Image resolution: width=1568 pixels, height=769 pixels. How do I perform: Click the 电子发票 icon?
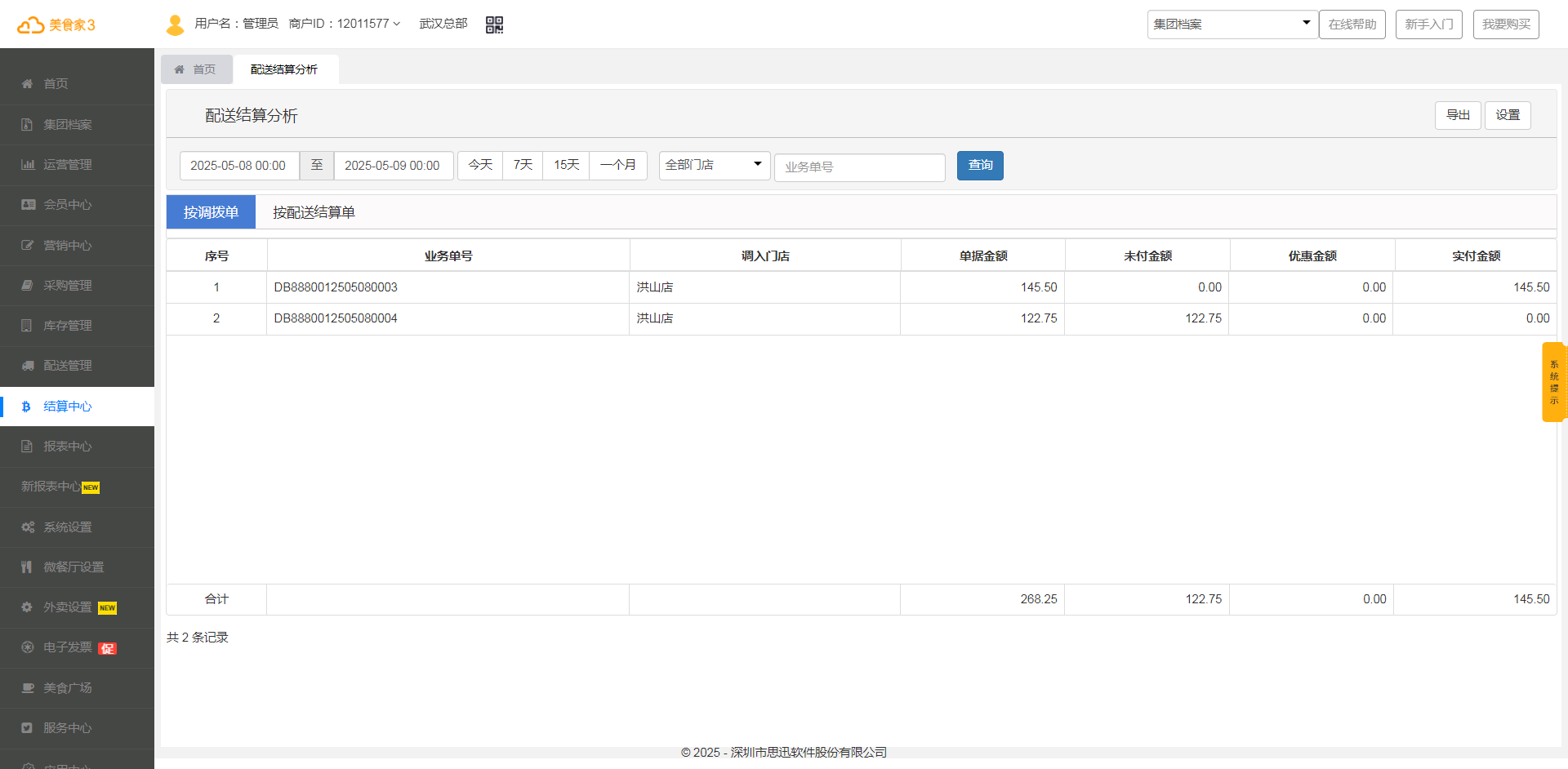click(x=27, y=647)
